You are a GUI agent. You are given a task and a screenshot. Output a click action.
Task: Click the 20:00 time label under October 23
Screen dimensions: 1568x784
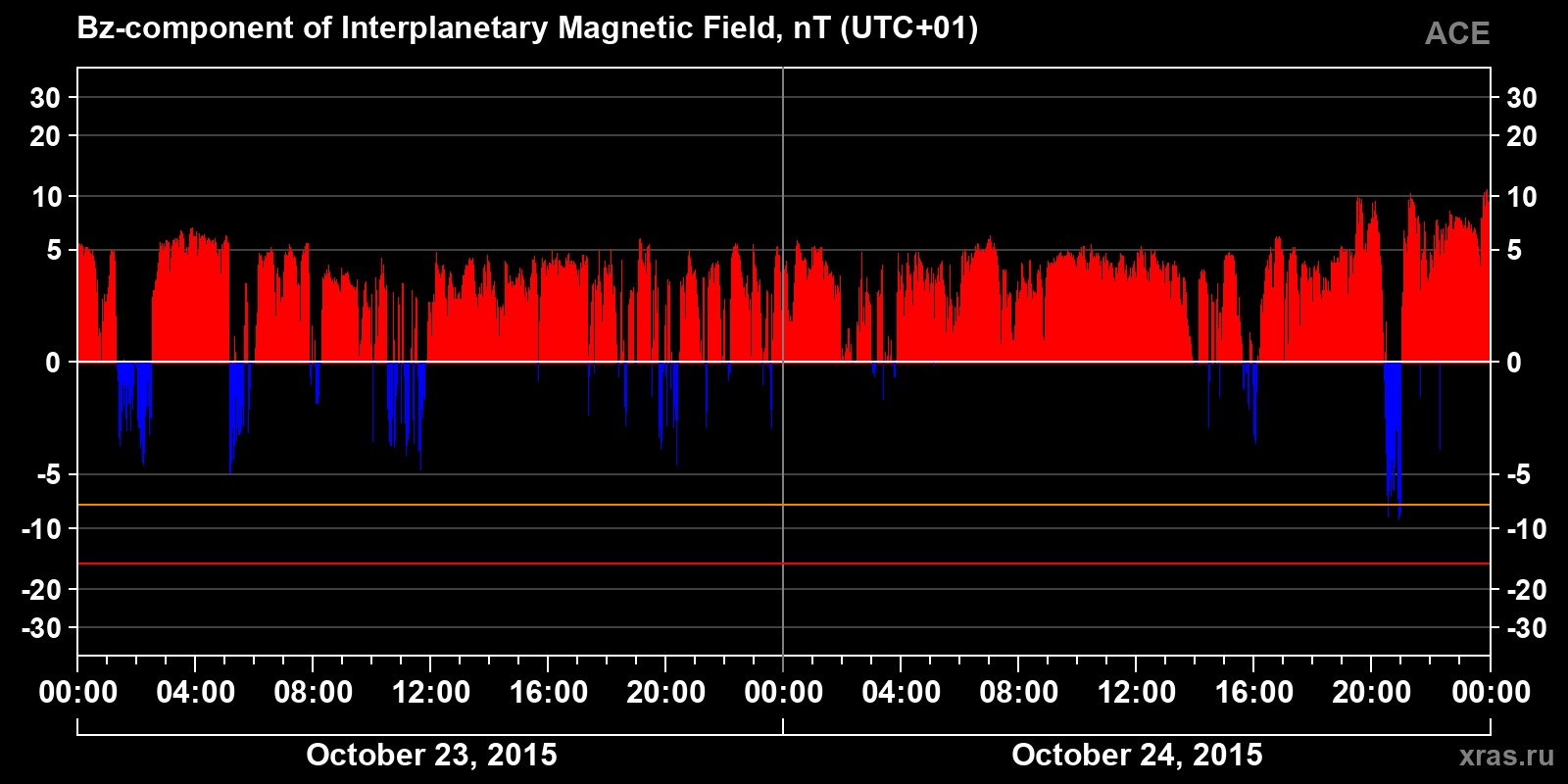(x=666, y=693)
